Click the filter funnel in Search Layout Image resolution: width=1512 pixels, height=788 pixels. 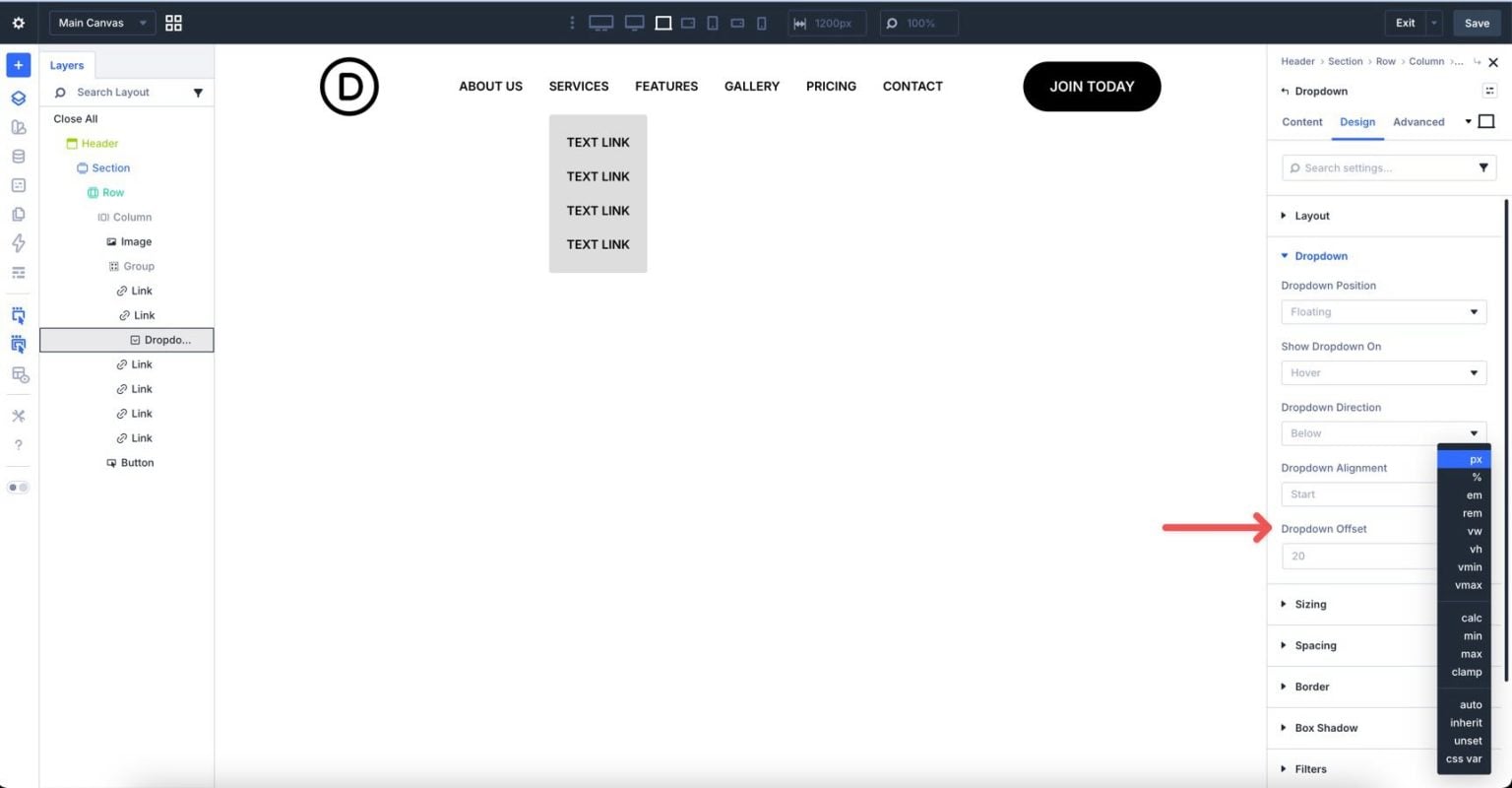click(198, 93)
